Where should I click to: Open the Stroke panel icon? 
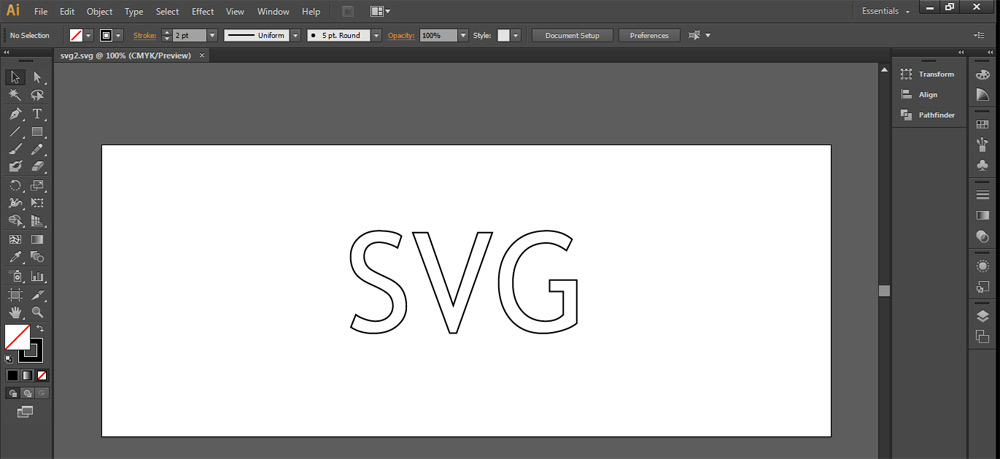tap(982, 195)
